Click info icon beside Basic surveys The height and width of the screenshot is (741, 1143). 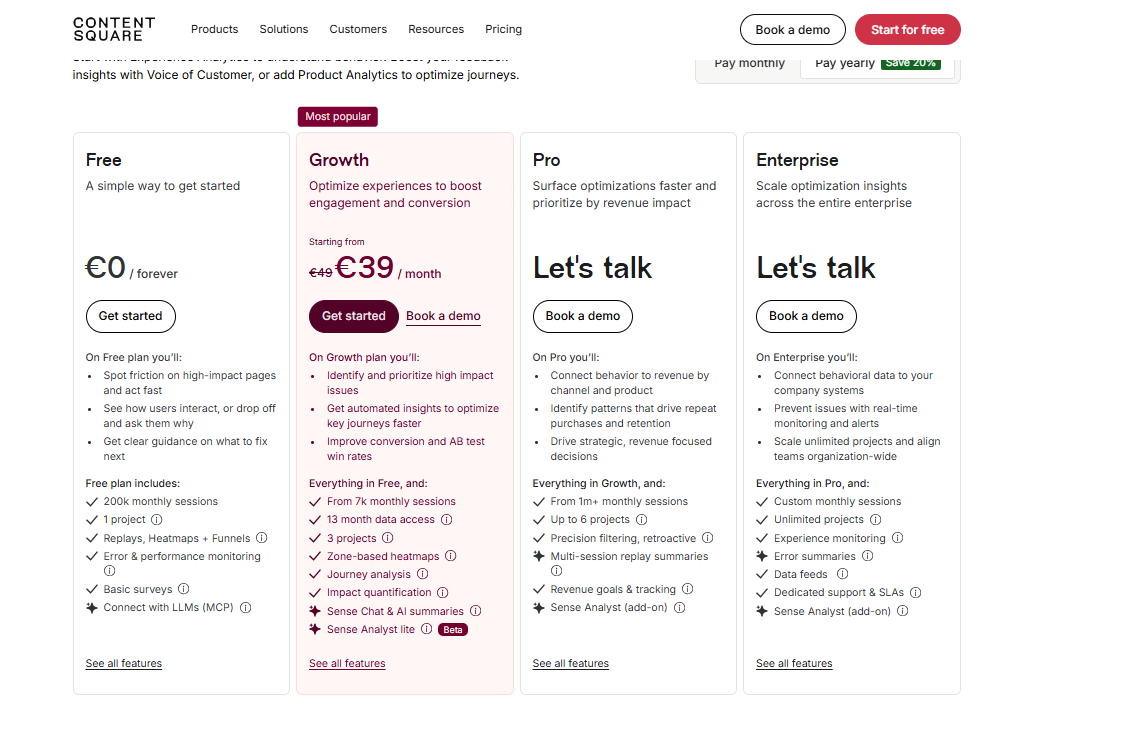coord(184,589)
